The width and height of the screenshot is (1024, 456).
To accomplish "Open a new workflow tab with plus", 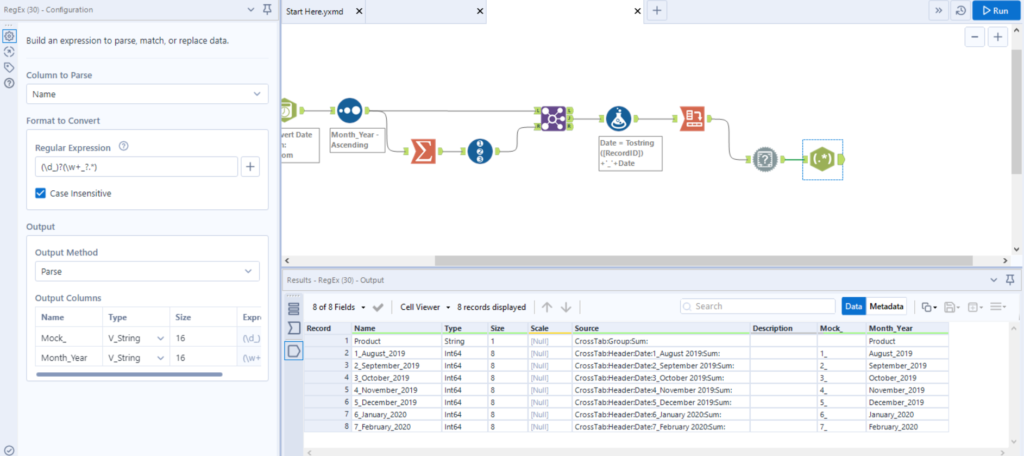I will point(657,10).
